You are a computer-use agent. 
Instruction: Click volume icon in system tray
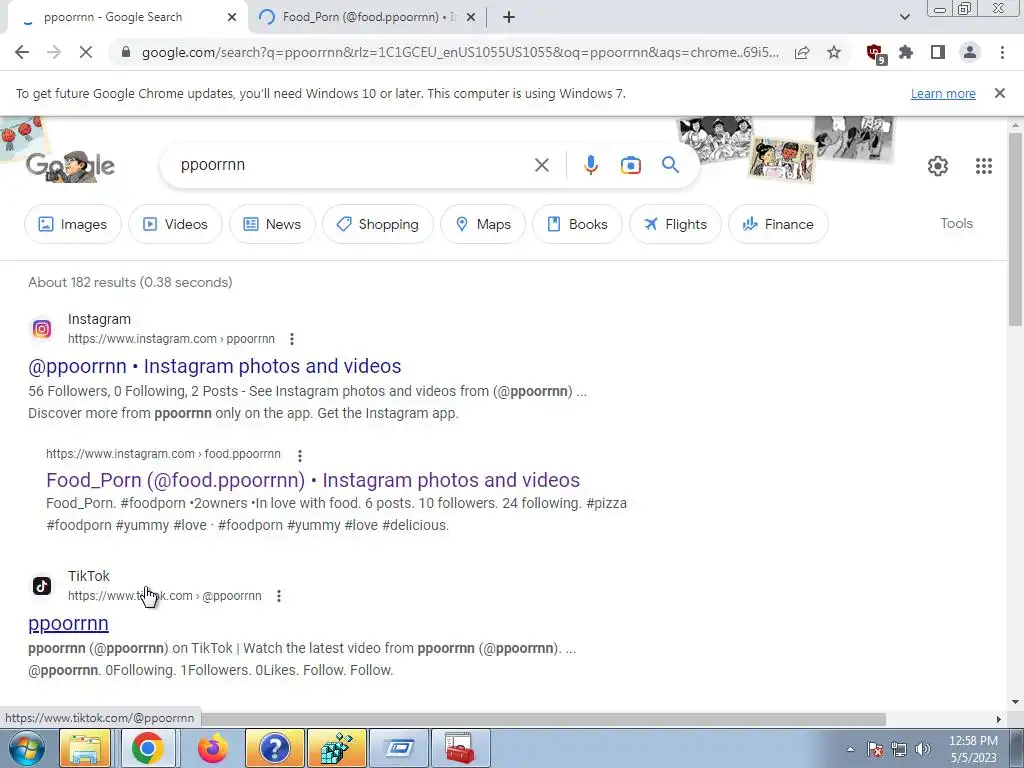coord(923,749)
